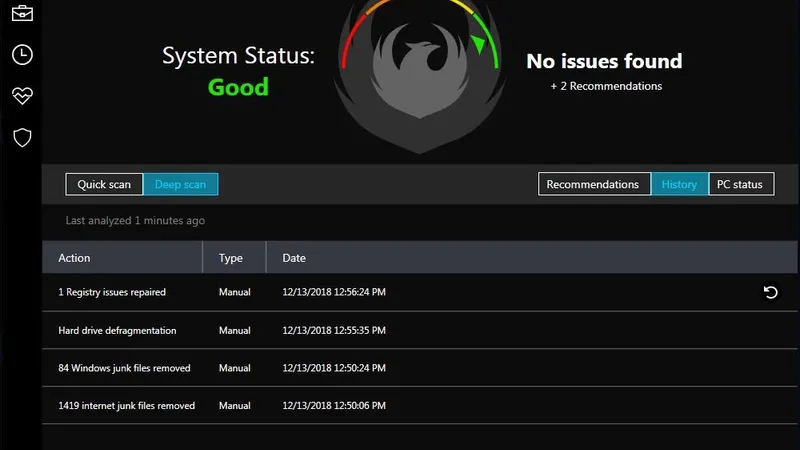Select the 84 Windows junk files removed row
The image size is (800, 450).
[124, 368]
